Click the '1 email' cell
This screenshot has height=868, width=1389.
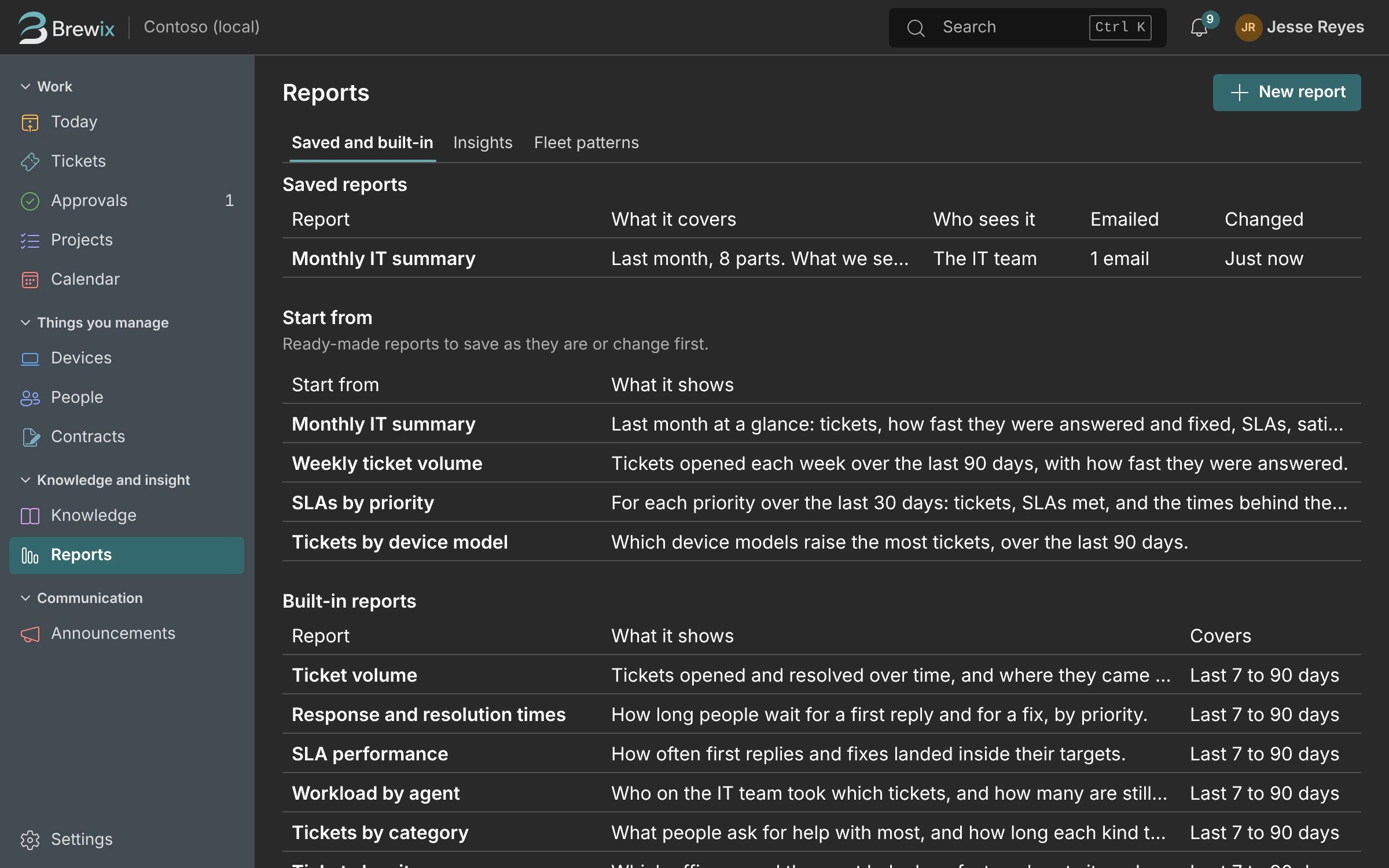coord(1119,258)
